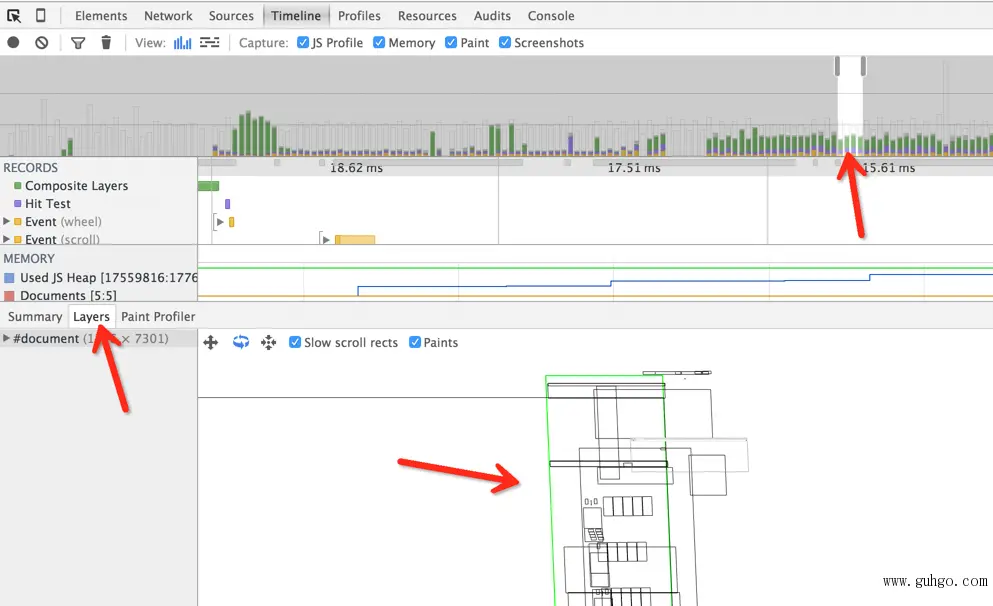Toggle the JS Profile checkbox

303,42
